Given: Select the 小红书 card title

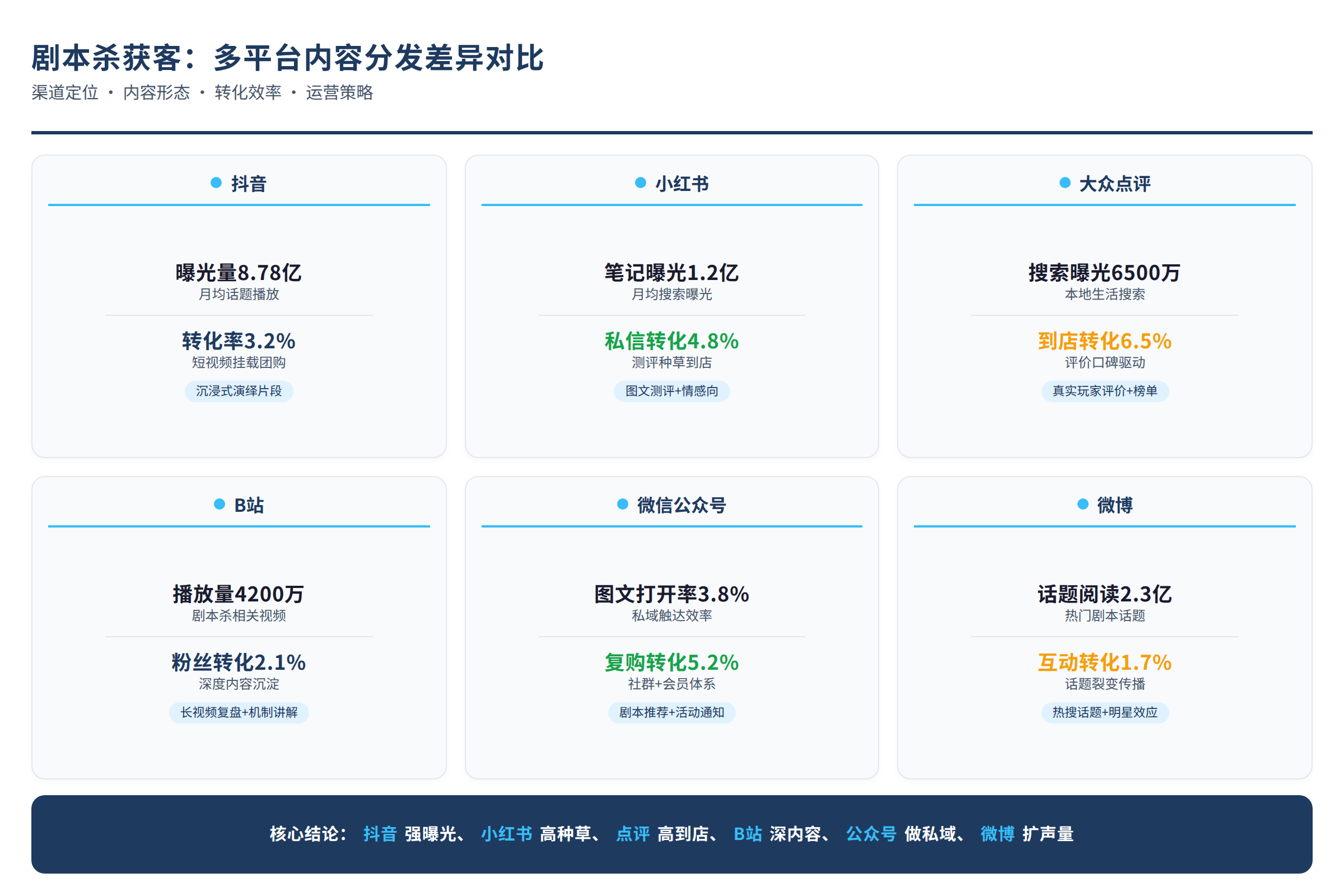Looking at the screenshot, I should coord(682,184).
